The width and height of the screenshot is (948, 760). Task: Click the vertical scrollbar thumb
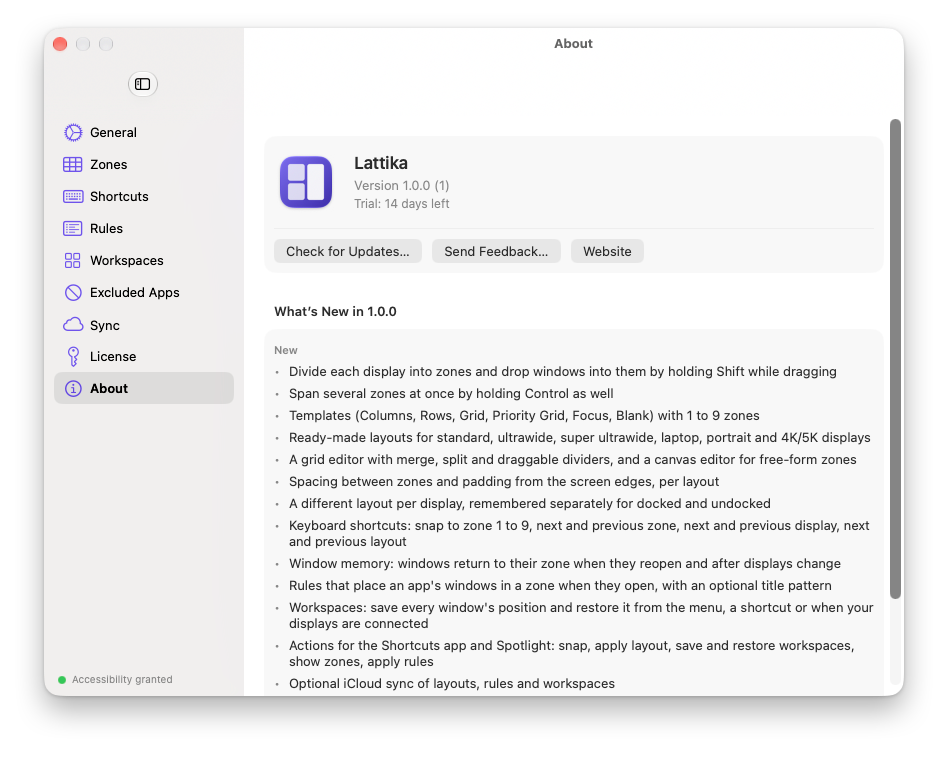coord(895,359)
